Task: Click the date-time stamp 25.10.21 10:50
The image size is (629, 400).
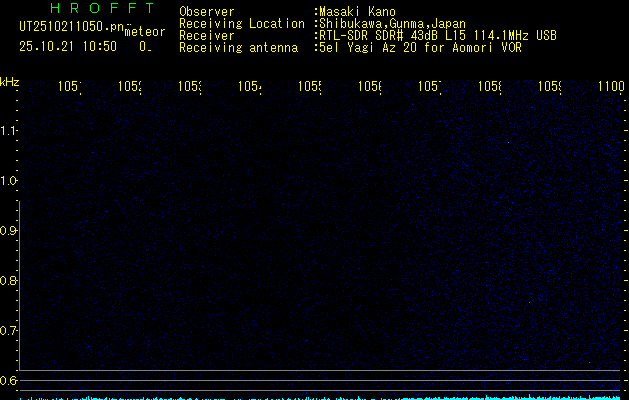Action: pos(68,46)
